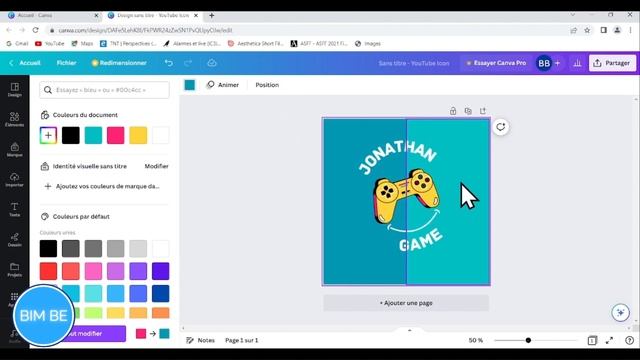
Task: Open the Maps bookmark
Action: click(x=82, y=43)
